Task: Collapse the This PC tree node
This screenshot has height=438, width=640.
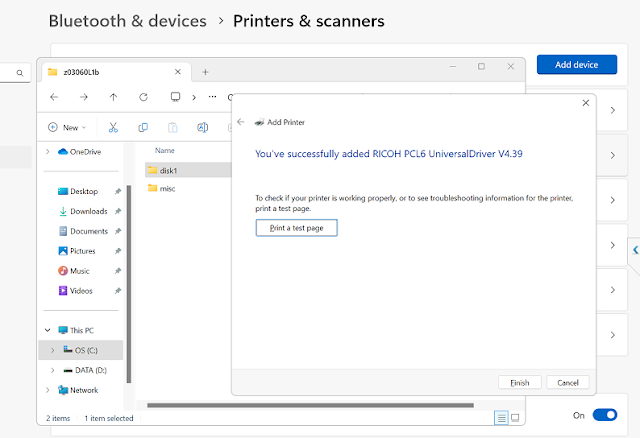Action: [48, 329]
